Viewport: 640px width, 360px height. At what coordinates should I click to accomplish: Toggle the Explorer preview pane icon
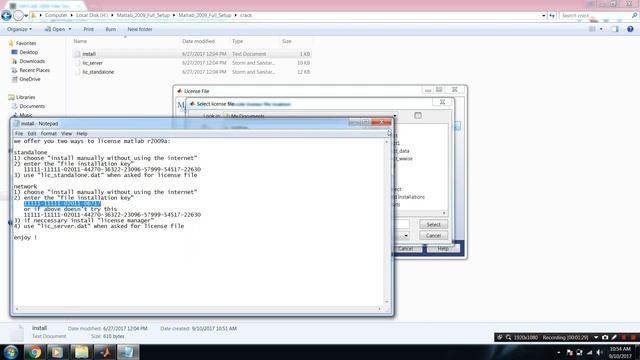pos(615,29)
